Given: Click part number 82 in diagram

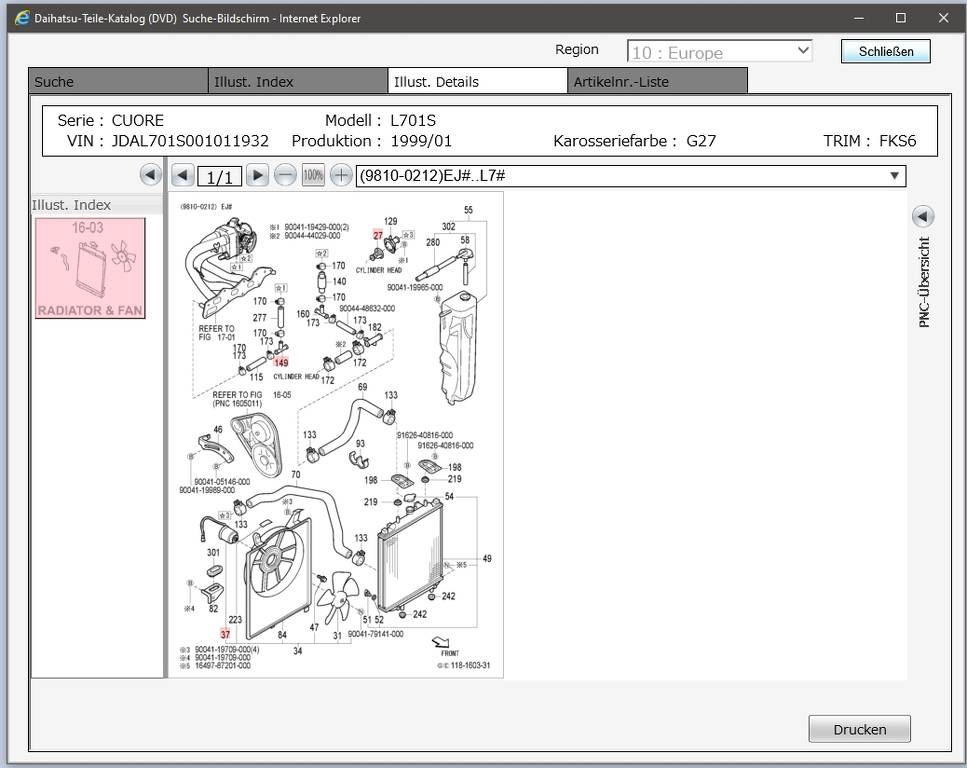Looking at the screenshot, I should coord(213,609).
